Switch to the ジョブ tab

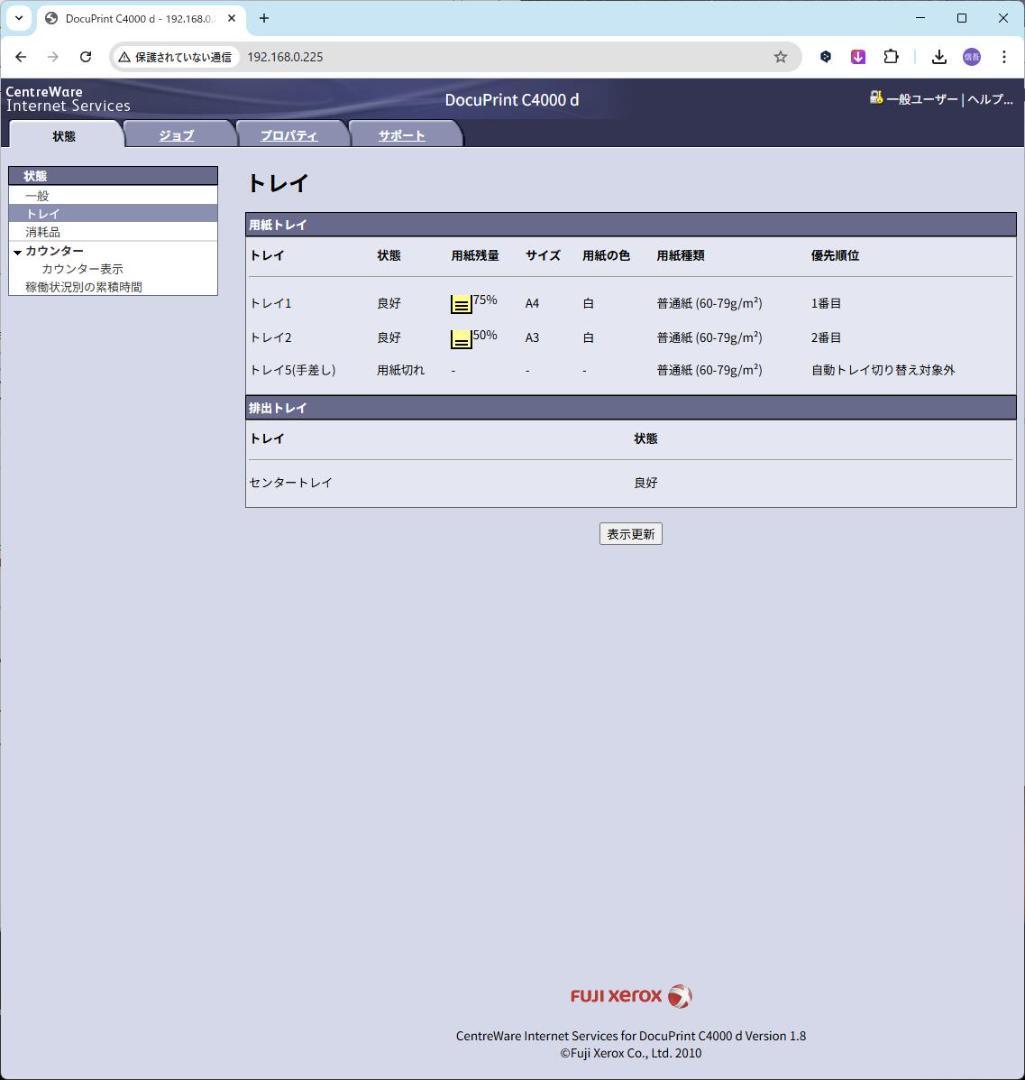click(177, 136)
